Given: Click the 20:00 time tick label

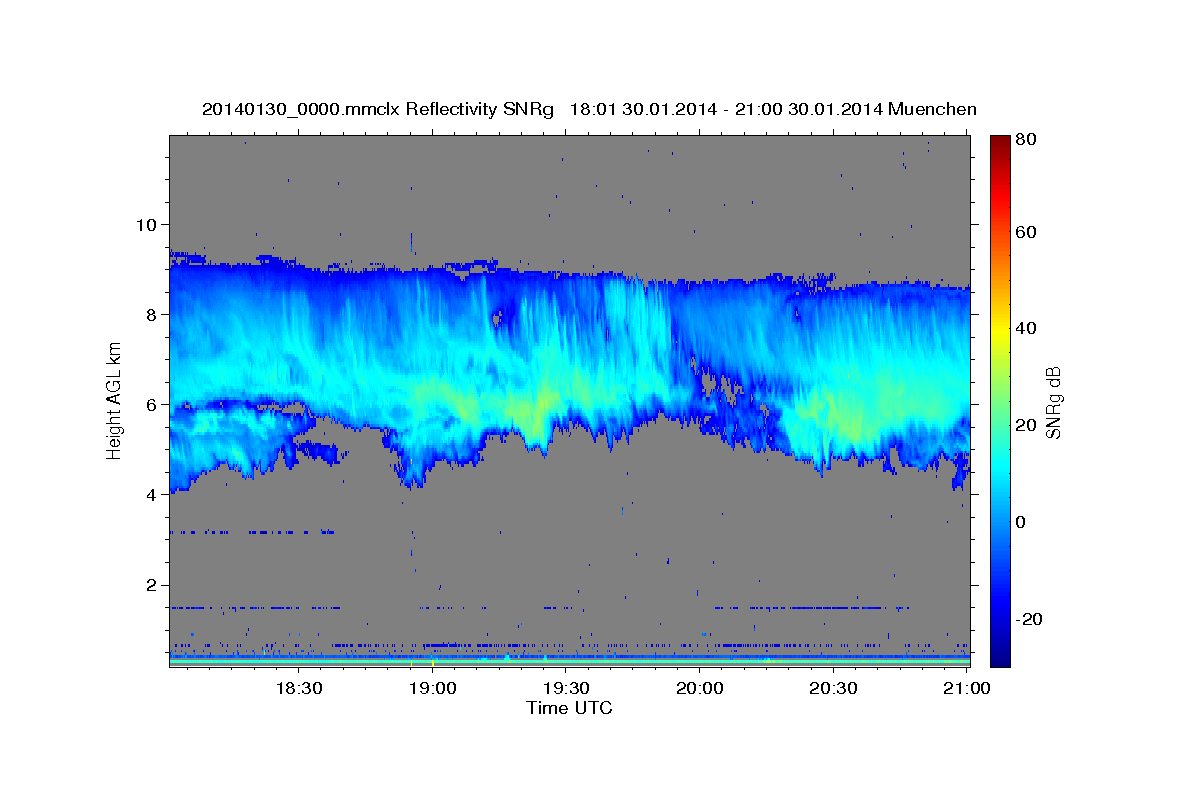Looking at the screenshot, I should (699, 688).
